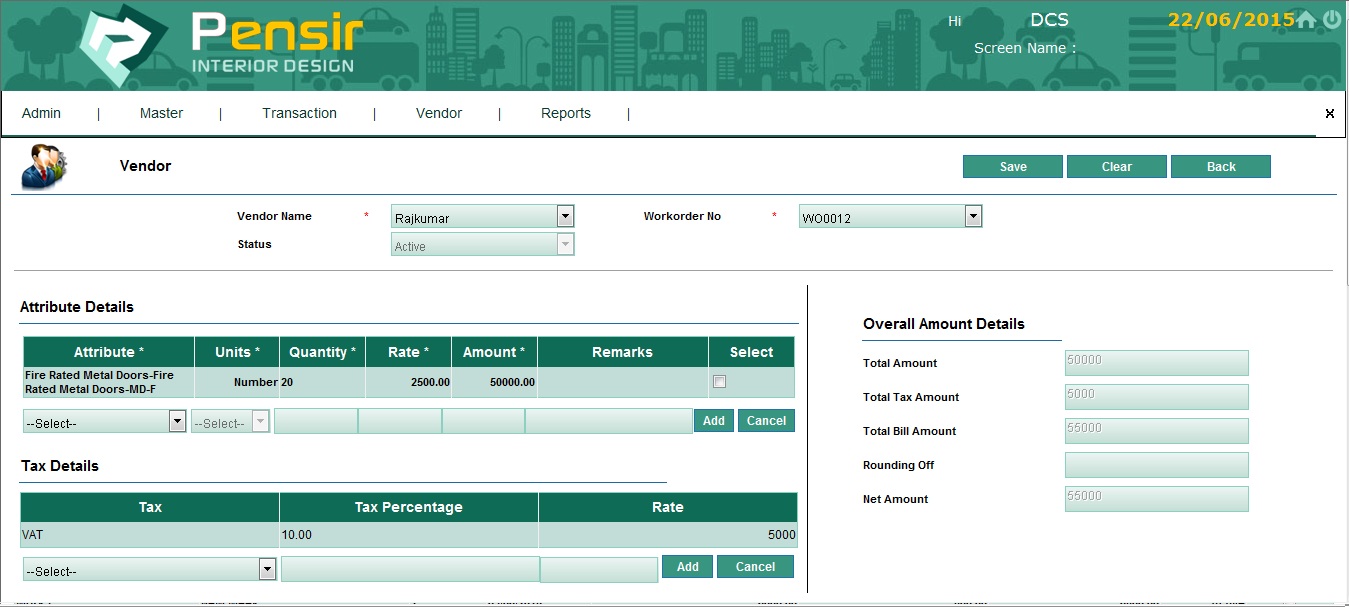Click the Rounding Off input field
Image resolution: width=1350 pixels, height=607 pixels.
click(x=1156, y=465)
